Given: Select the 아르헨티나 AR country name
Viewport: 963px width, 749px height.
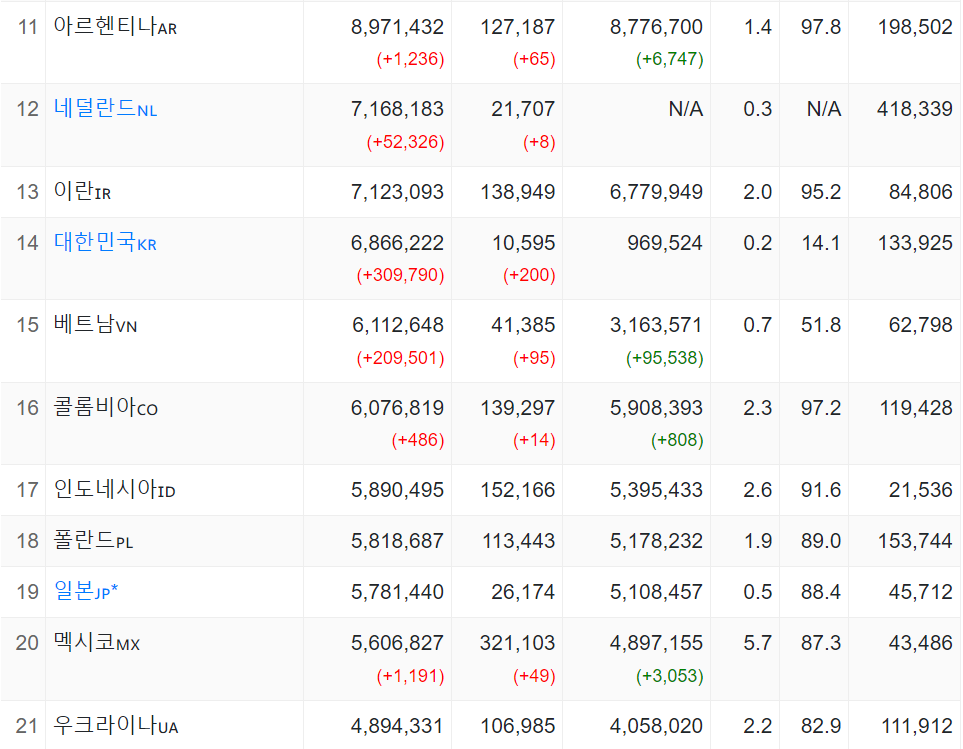Looking at the screenshot, I should coord(115,26).
